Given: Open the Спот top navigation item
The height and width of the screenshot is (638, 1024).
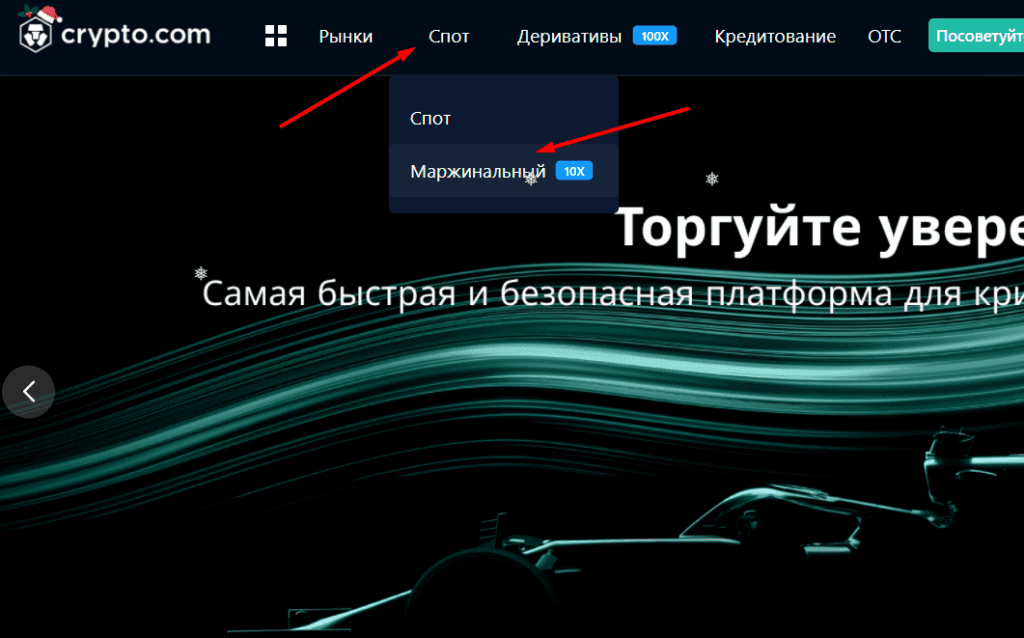Looking at the screenshot, I should tap(449, 37).
